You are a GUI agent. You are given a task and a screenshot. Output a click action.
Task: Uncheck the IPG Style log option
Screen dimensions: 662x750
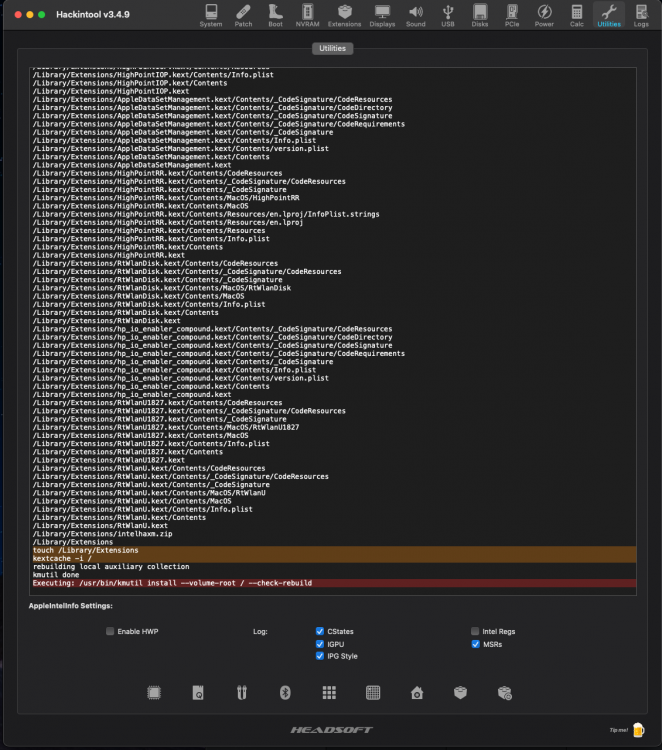[x=320, y=656]
